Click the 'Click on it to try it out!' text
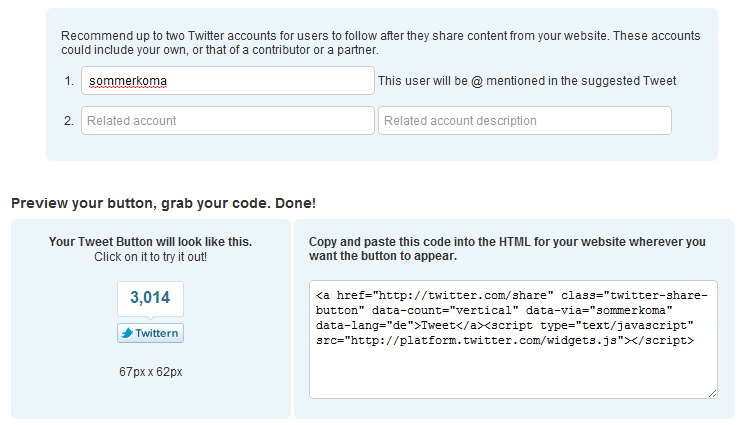The width and height of the screenshot is (739, 425). [150, 257]
